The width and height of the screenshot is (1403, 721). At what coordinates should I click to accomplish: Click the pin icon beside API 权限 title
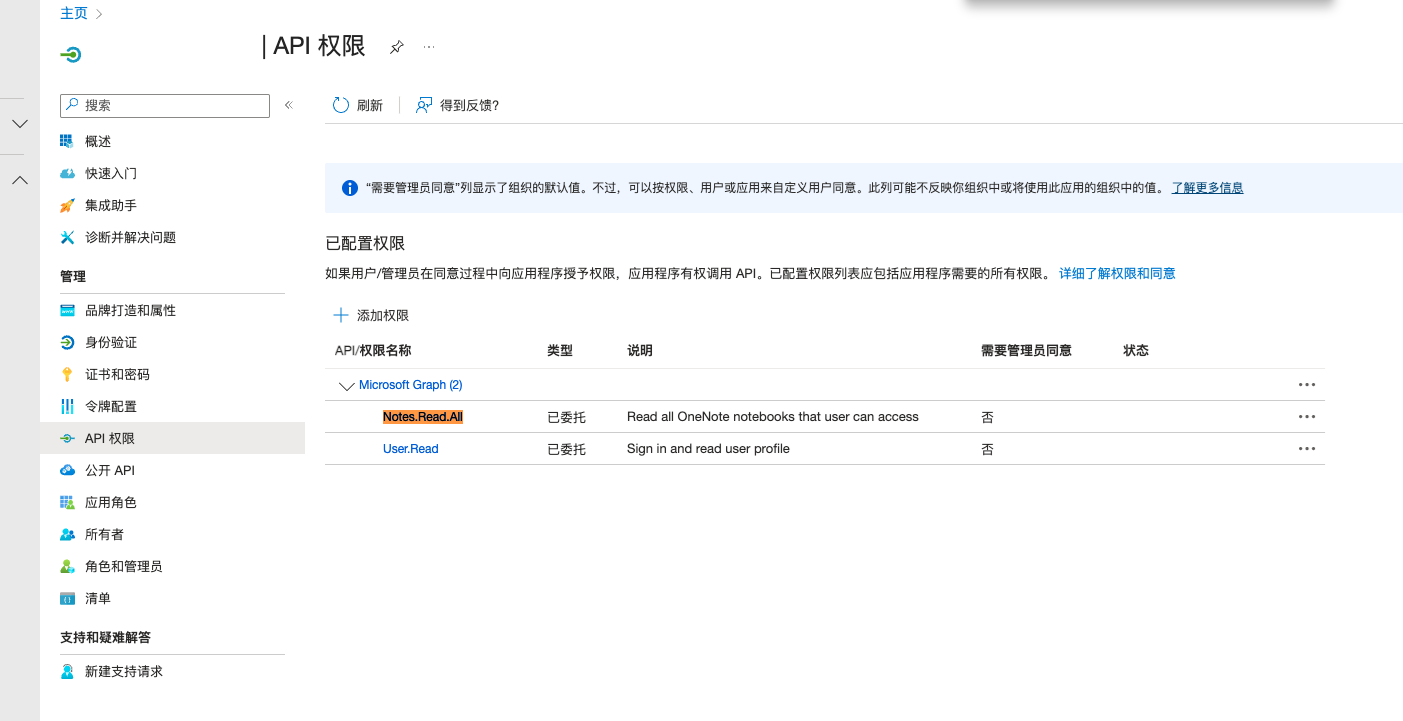tap(397, 47)
